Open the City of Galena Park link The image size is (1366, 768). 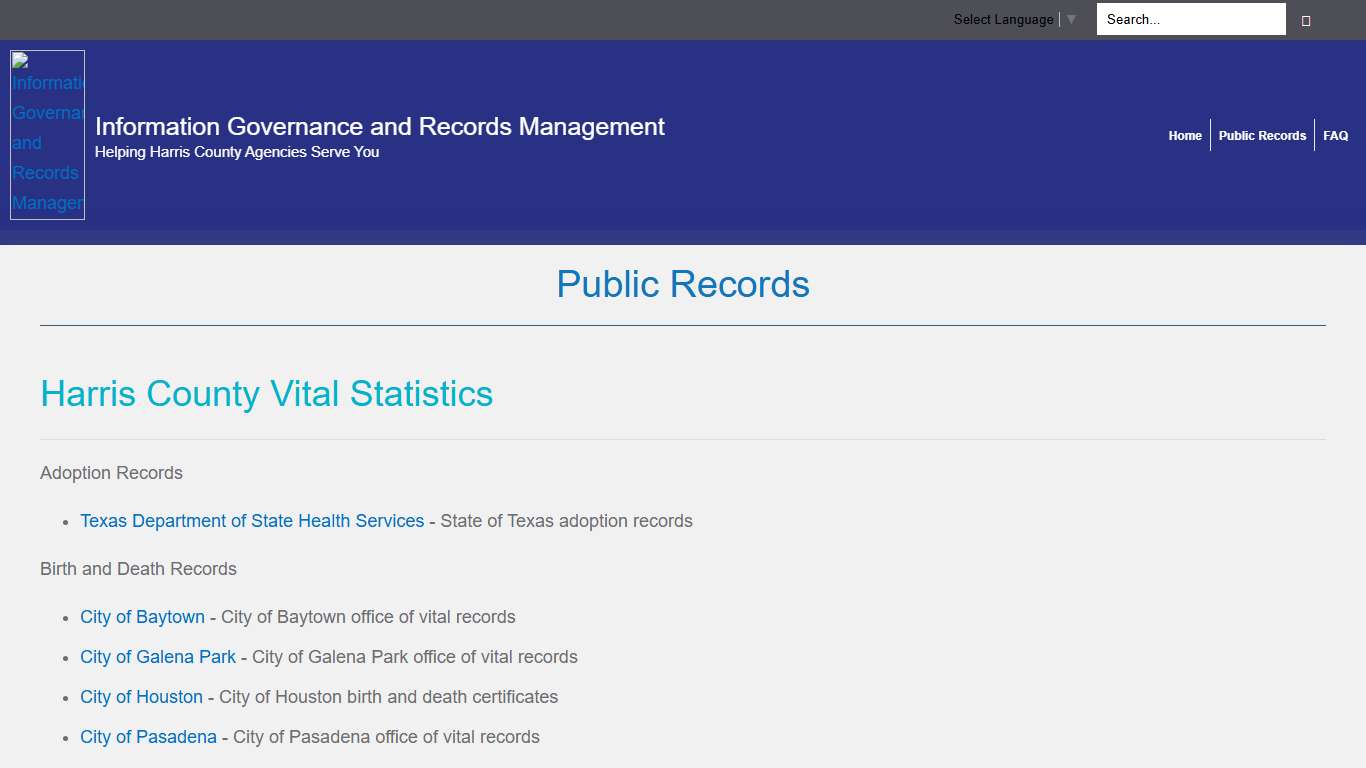click(157, 657)
